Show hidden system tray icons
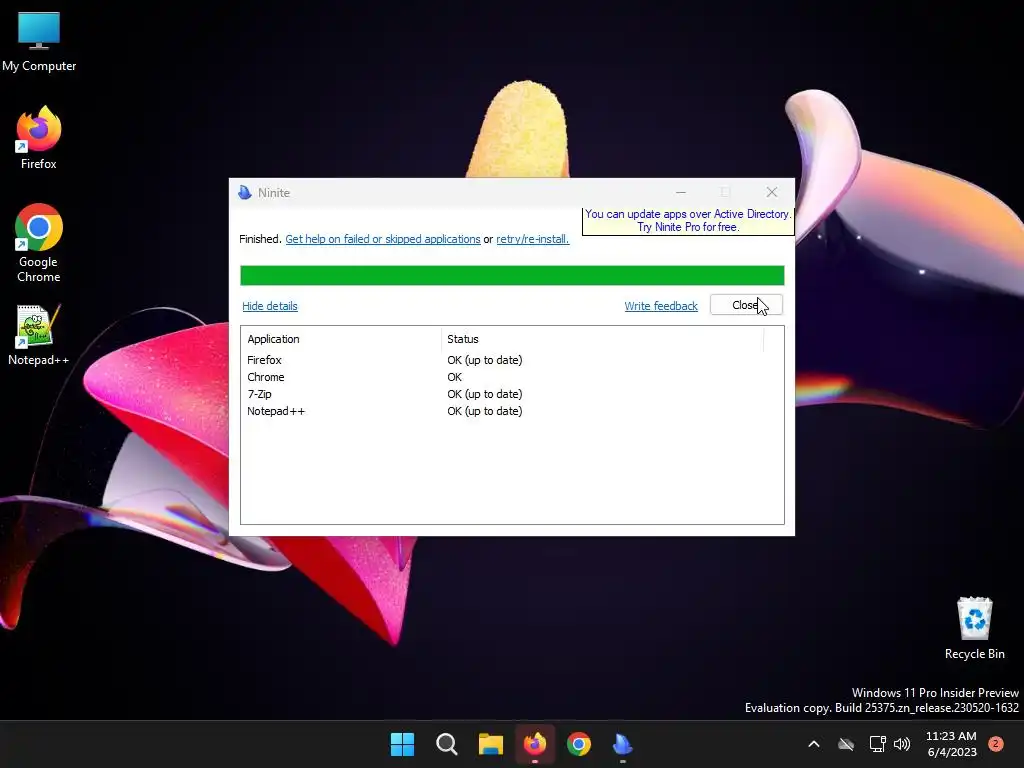The image size is (1024, 768). pyautogui.click(x=814, y=744)
